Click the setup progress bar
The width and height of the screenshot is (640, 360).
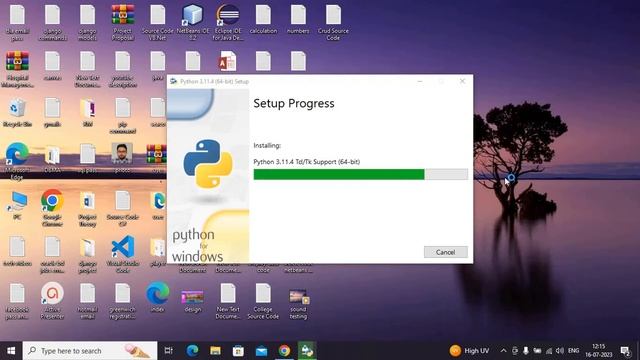point(360,174)
